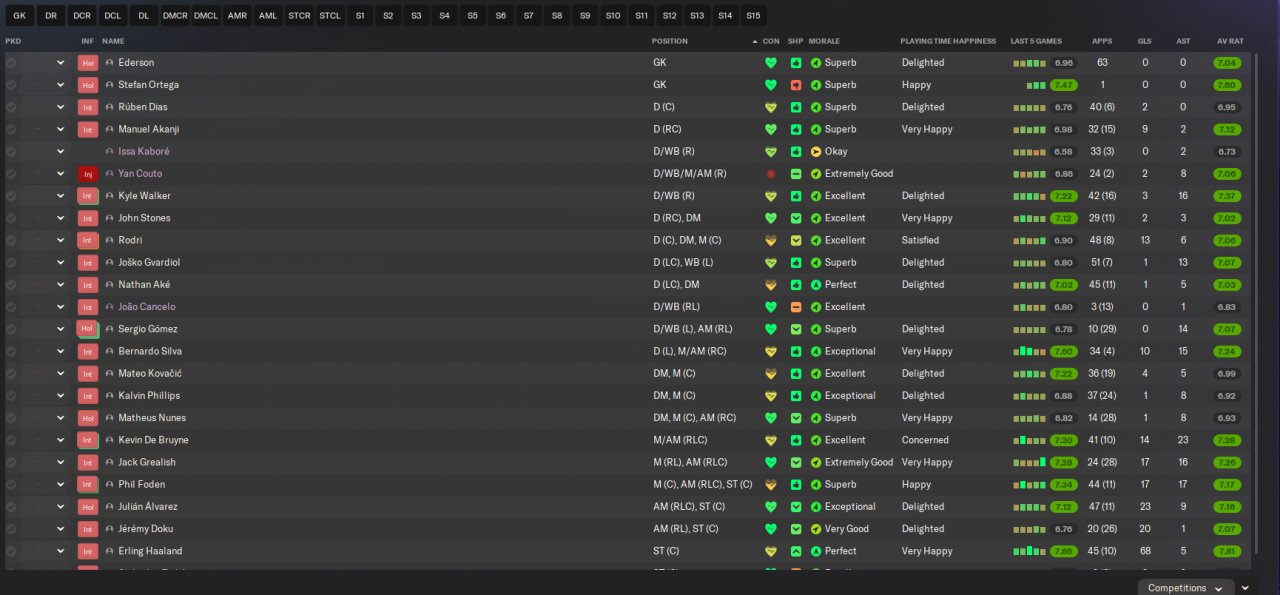Open the selection dropdown arrow for Rúben Dias
Image resolution: width=1280 pixels, height=595 pixels.
60,107
